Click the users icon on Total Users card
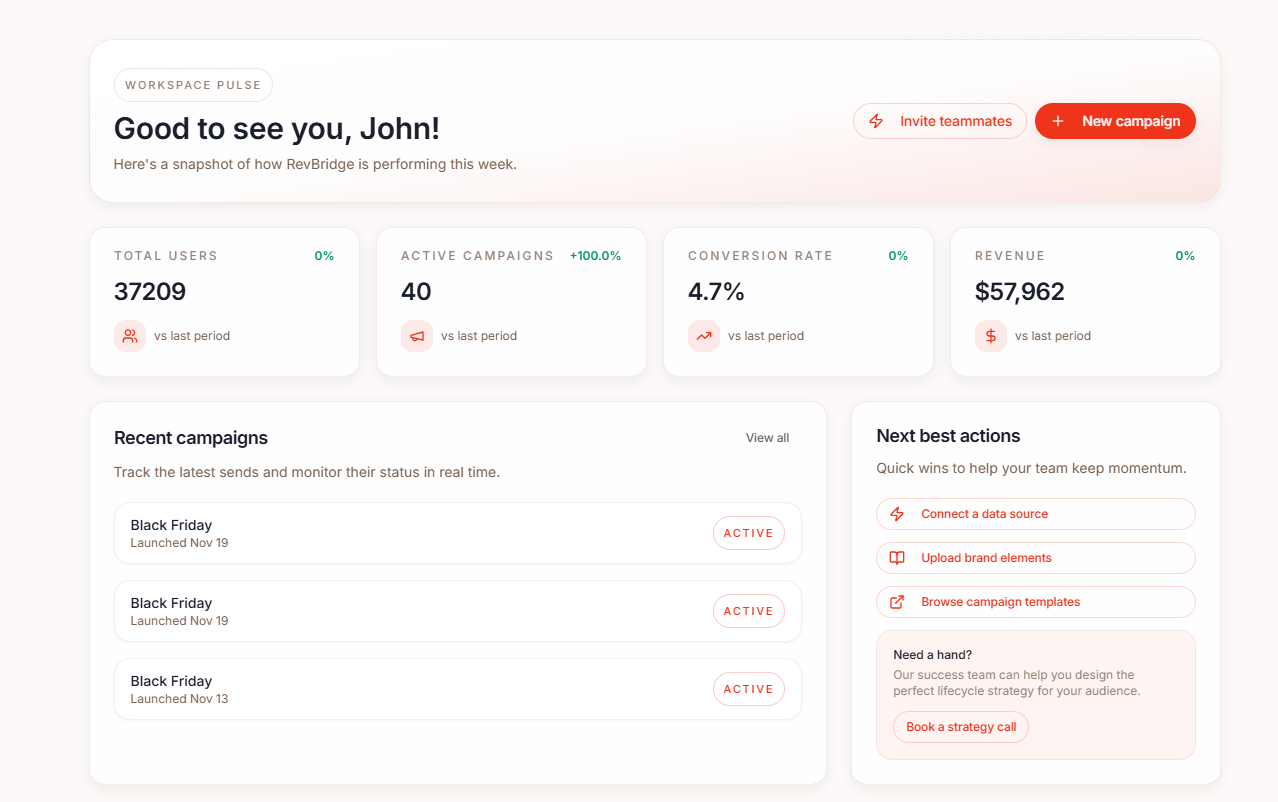Viewport: 1278px width, 802px height. click(x=129, y=336)
